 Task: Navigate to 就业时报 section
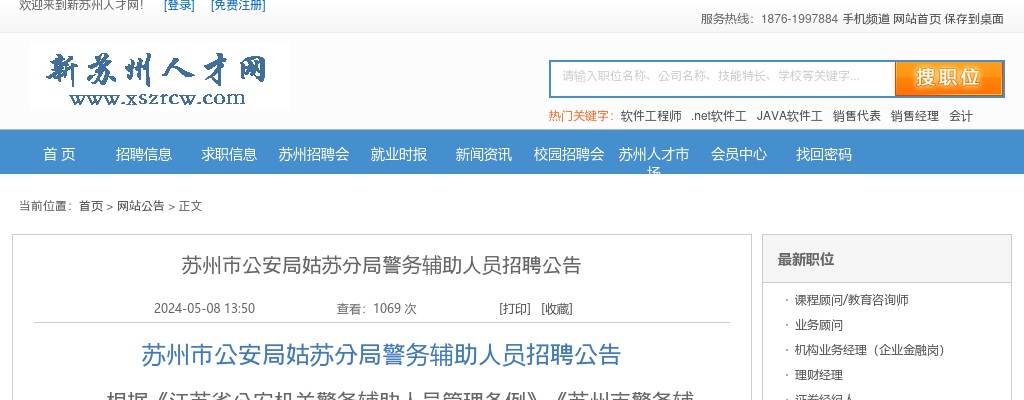click(x=399, y=154)
